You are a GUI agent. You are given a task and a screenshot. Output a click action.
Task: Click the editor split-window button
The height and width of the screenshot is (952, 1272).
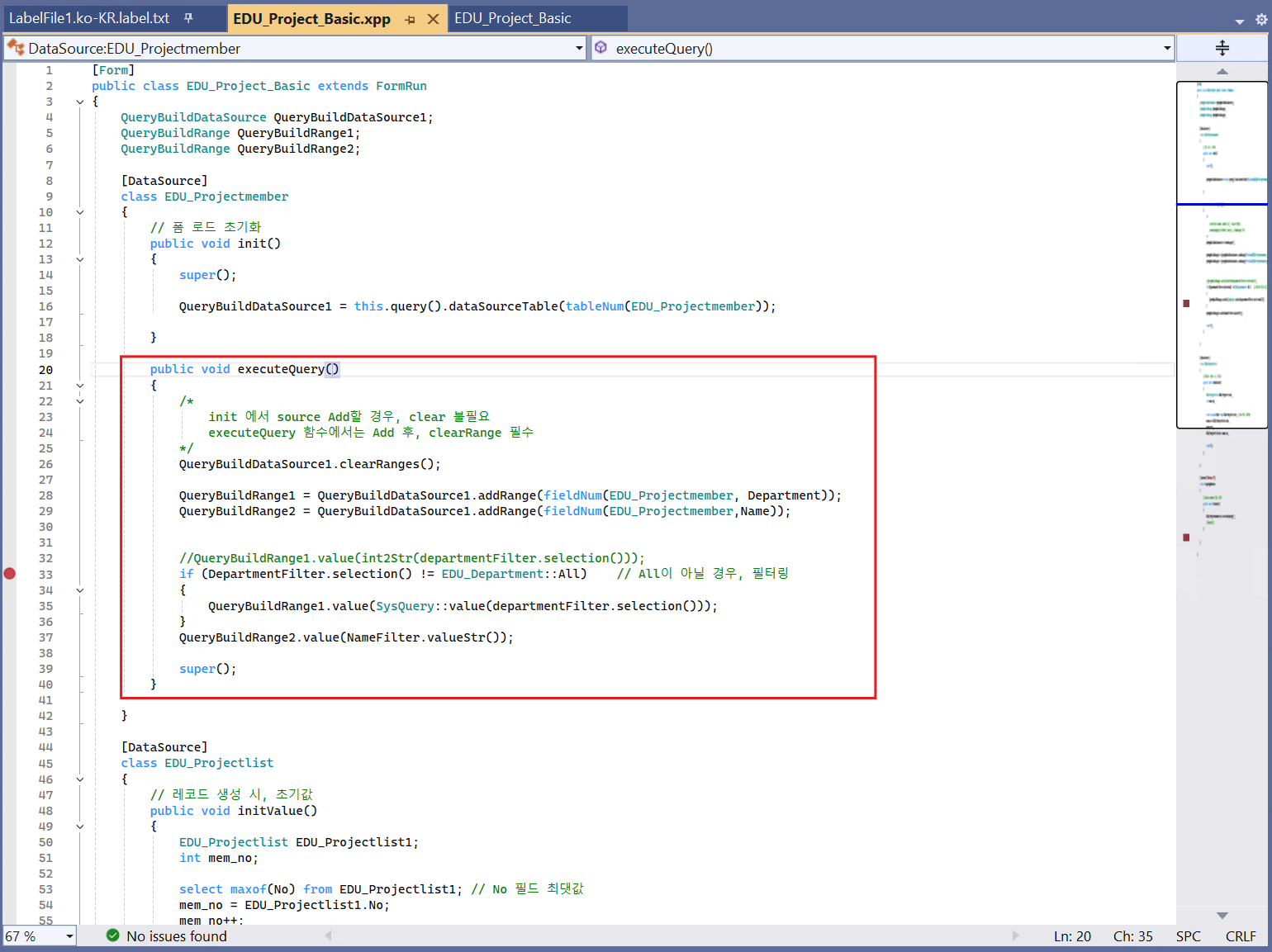click(1222, 48)
